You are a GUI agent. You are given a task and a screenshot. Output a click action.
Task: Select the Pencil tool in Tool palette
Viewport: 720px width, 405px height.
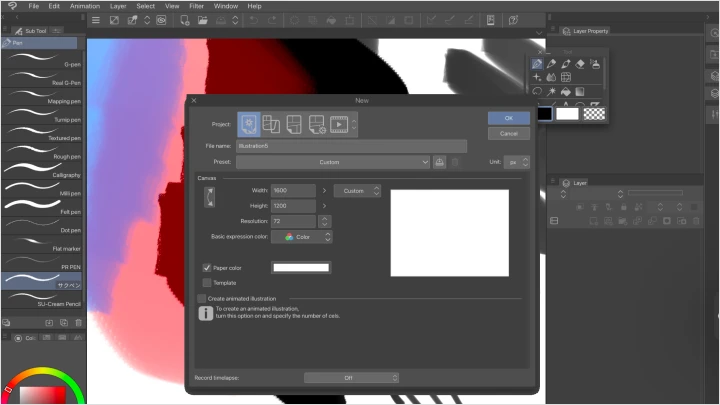tap(551, 64)
